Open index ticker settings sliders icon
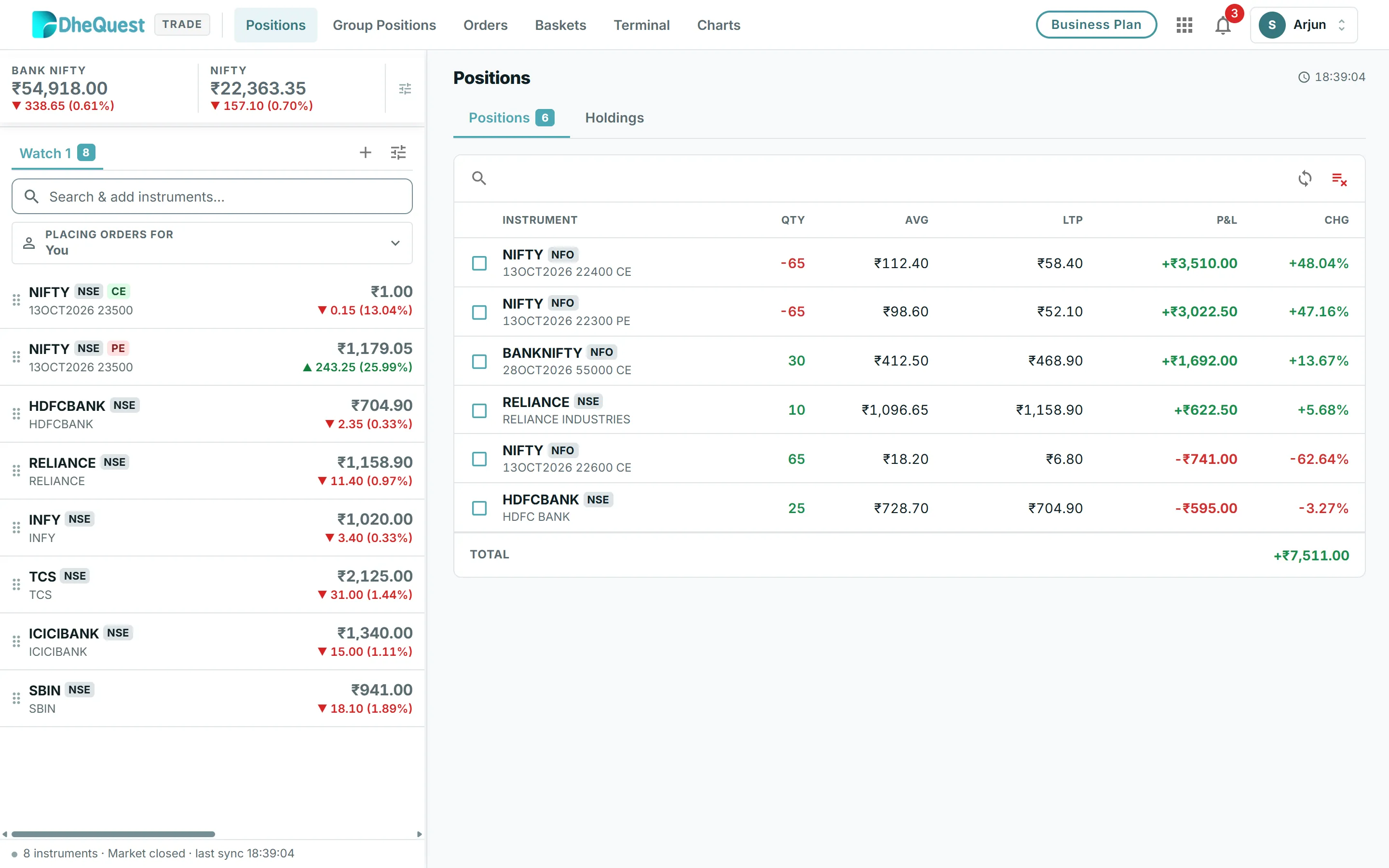Screen dimensions: 1389x868 tap(405, 88)
